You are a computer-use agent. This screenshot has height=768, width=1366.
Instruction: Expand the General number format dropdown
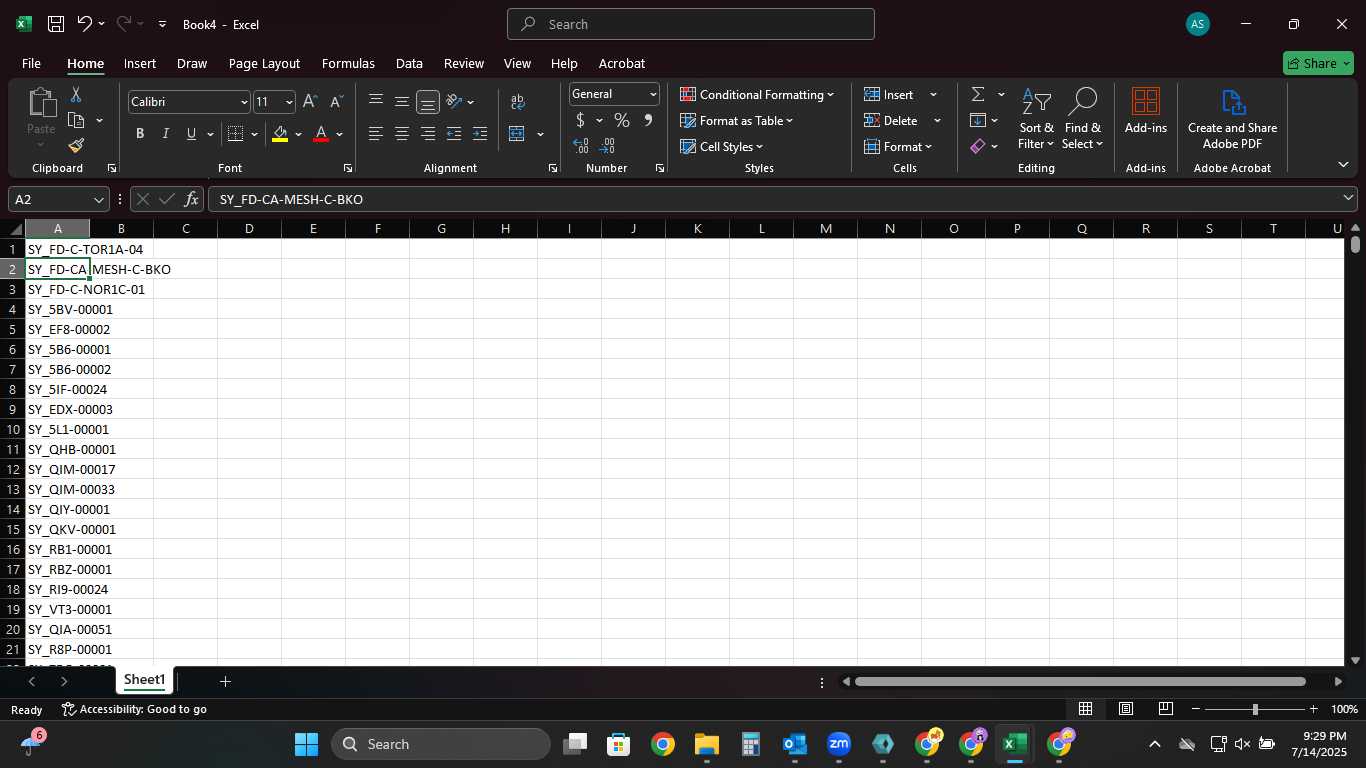(653, 94)
